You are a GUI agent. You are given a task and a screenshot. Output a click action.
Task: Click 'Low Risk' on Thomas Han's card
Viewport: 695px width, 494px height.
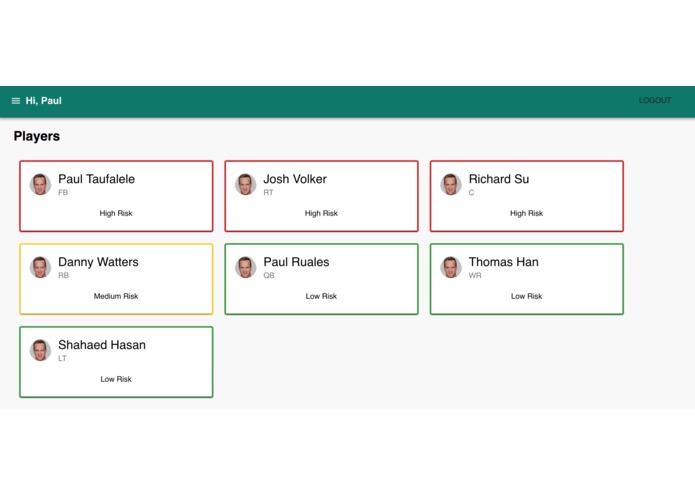click(526, 296)
